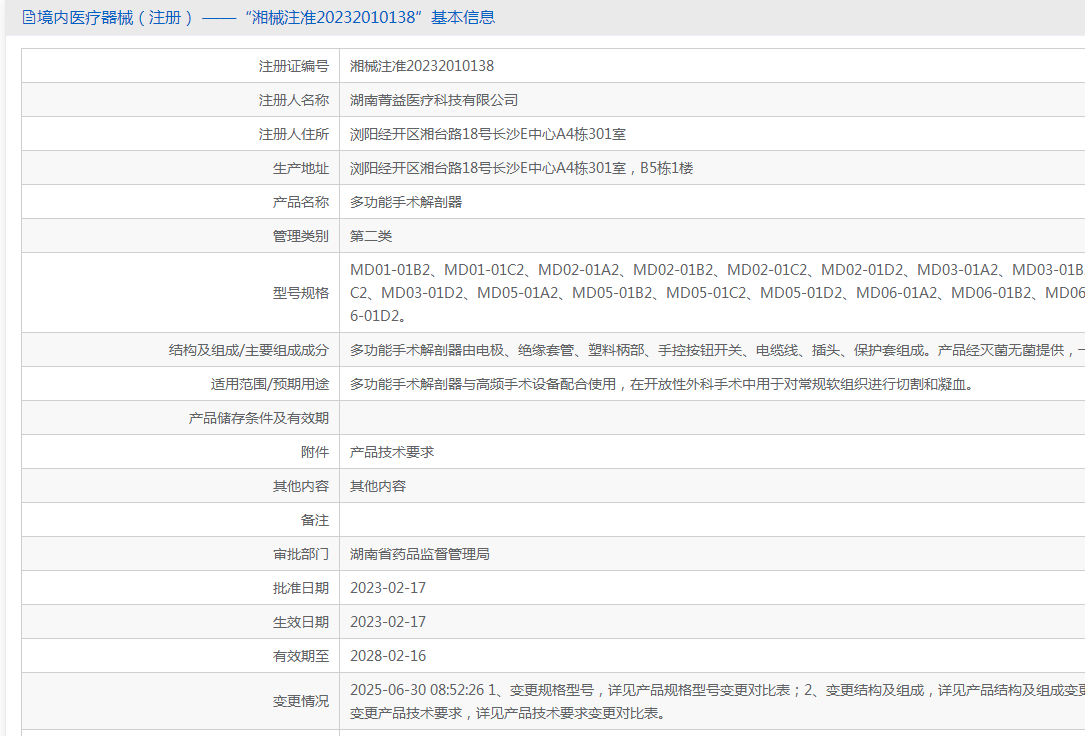The height and width of the screenshot is (736, 1085).
Task: Click the 生产地址 label
Action: tap(300, 167)
